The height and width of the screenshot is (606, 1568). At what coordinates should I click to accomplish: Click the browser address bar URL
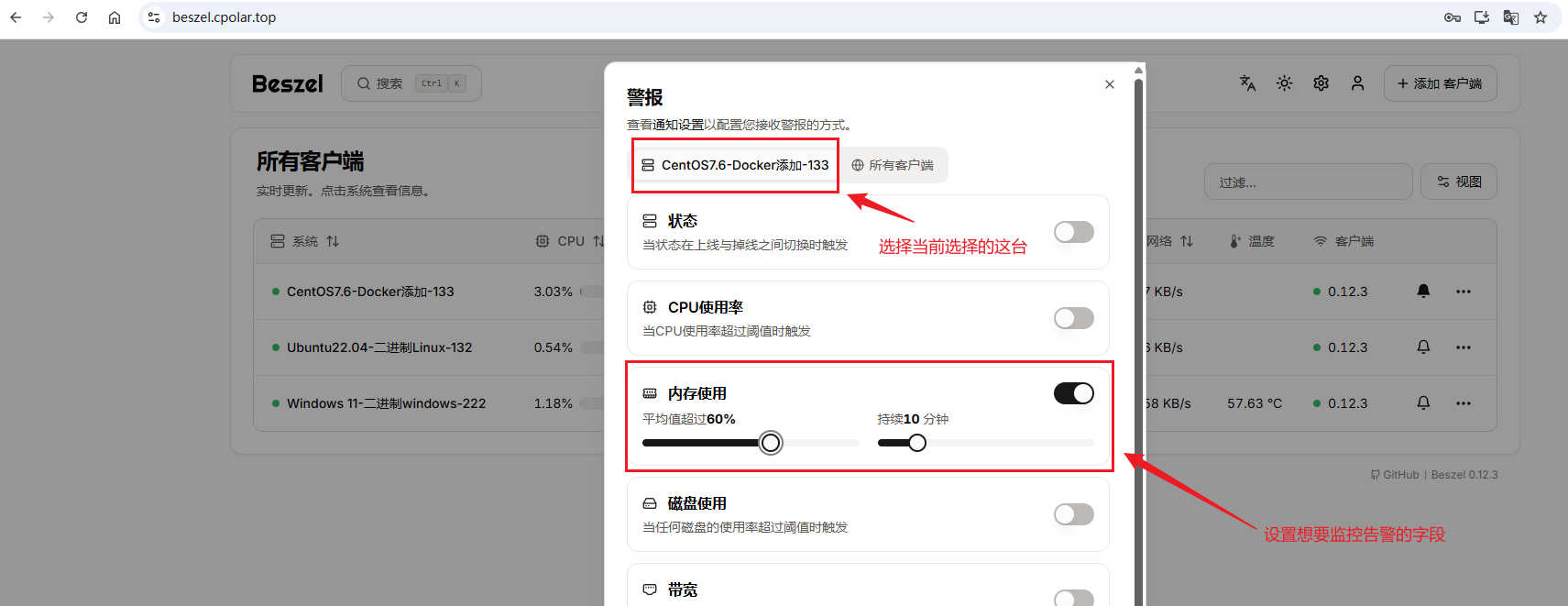[225, 17]
